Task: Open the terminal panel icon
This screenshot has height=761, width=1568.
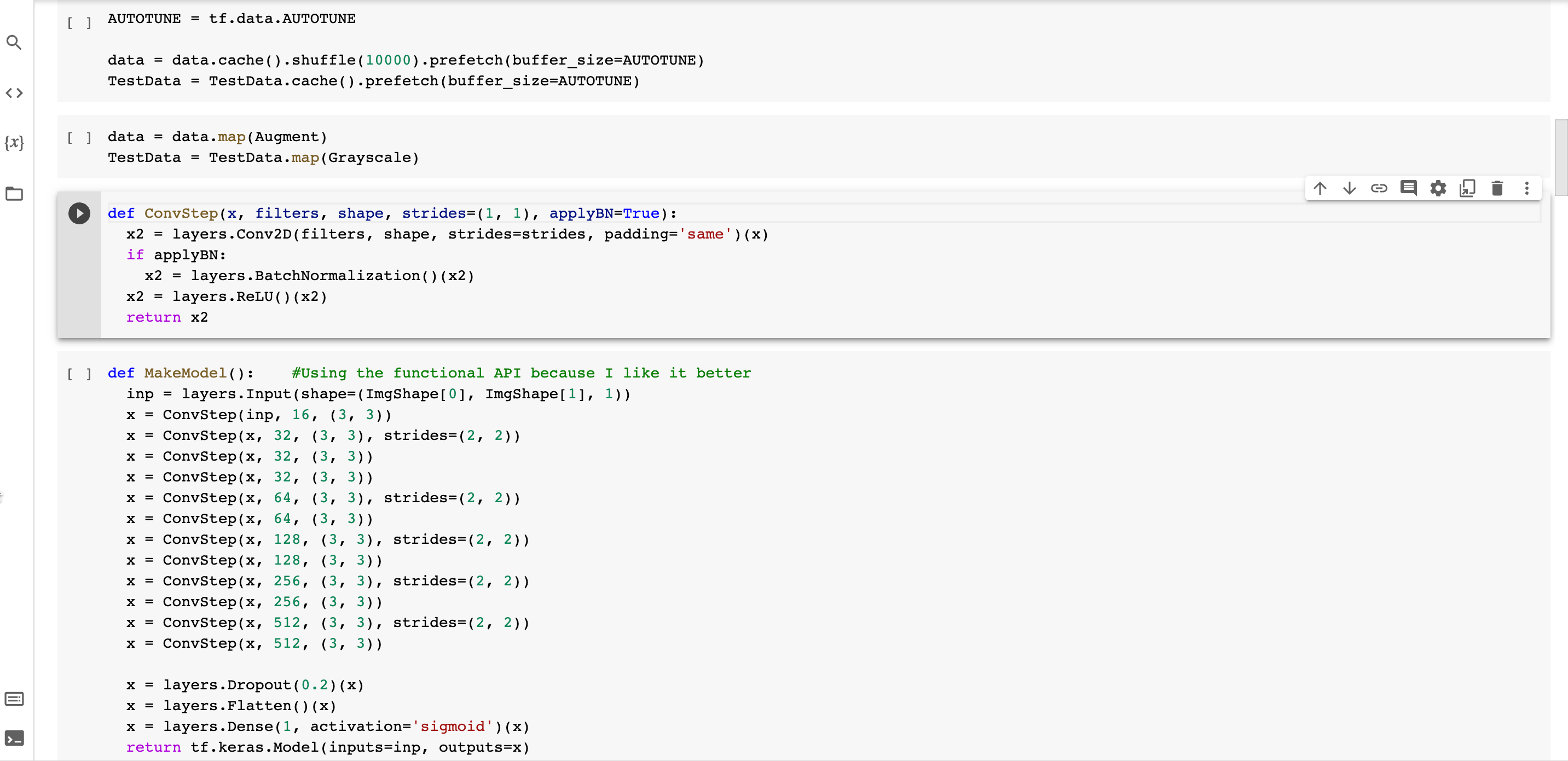Action: (x=14, y=738)
